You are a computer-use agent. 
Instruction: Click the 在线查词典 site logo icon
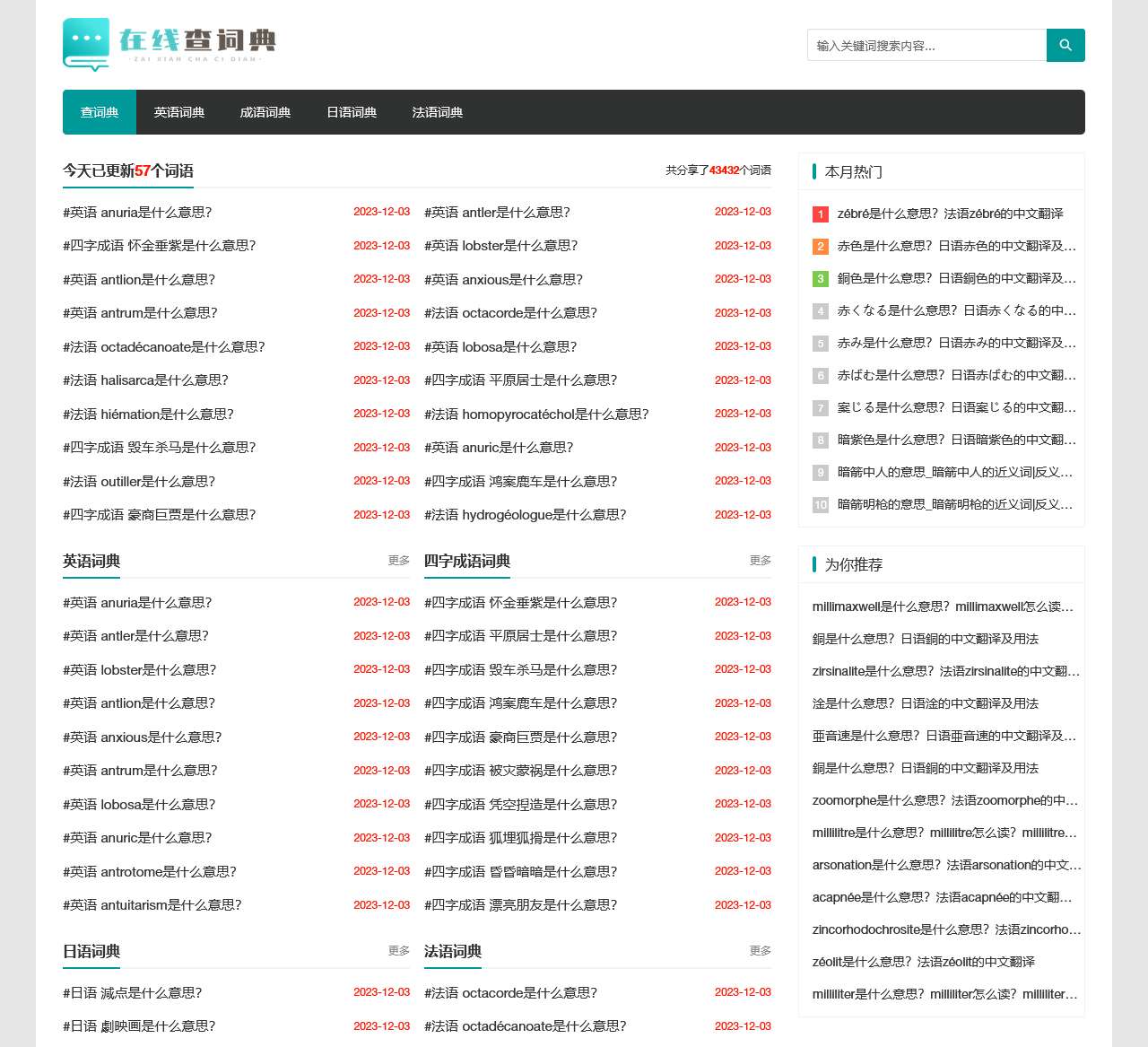pyautogui.click(x=84, y=45)
